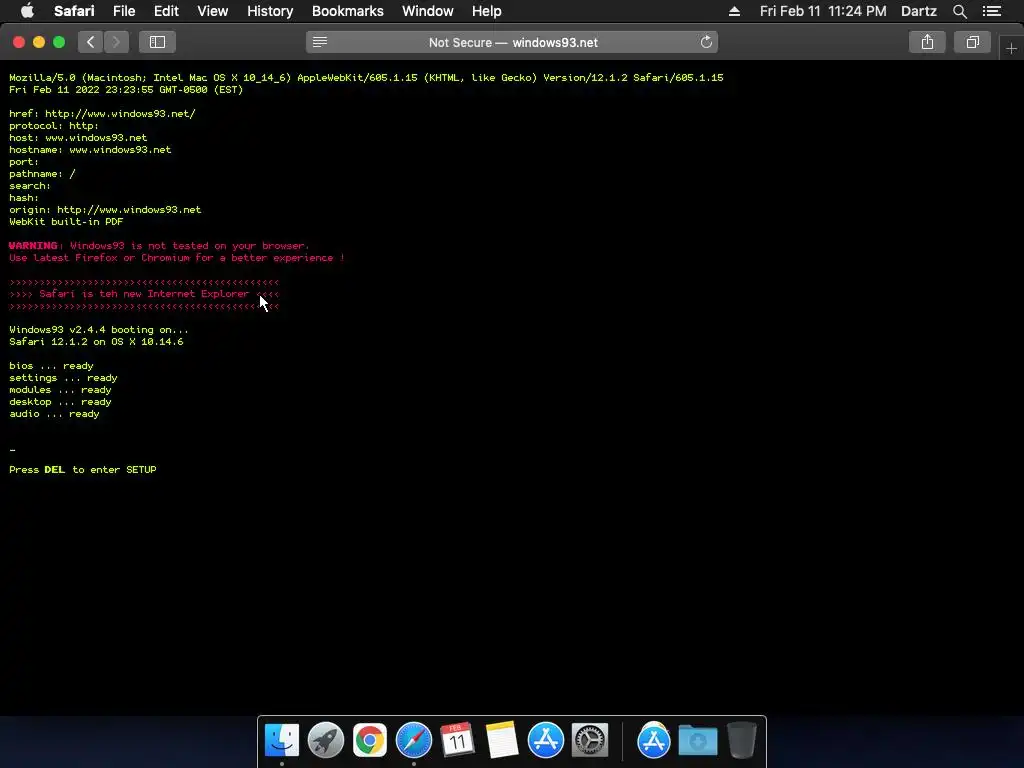Click the Mozilla/5.0 user agent line
The width and height of the screenshot is (1024, 768).
click(x=366, y=77)
